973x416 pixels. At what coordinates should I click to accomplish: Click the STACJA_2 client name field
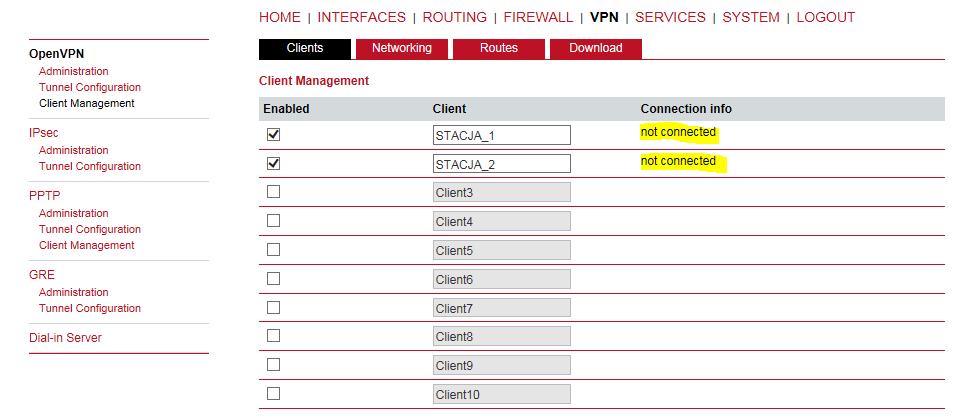click(501, 164)
